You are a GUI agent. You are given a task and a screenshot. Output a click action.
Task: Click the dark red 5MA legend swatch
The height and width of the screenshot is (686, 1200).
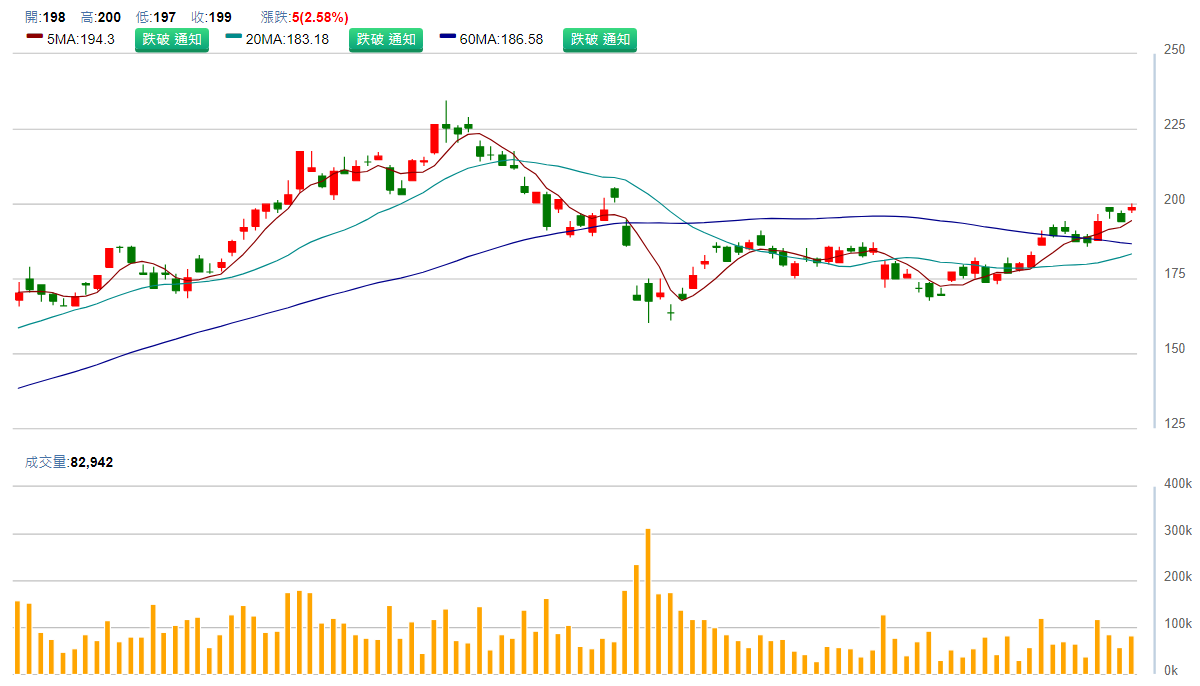pyautogui.click(x=35, y=37)
